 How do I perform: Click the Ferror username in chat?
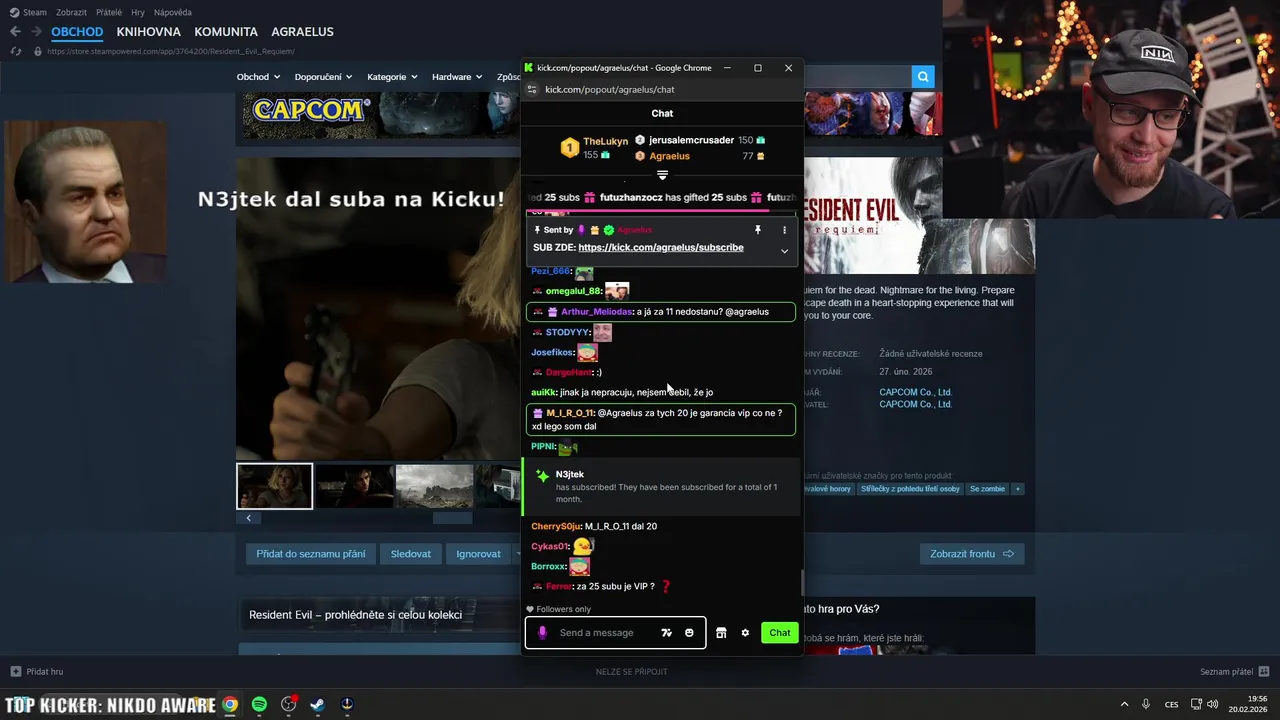tap(559, 586)
